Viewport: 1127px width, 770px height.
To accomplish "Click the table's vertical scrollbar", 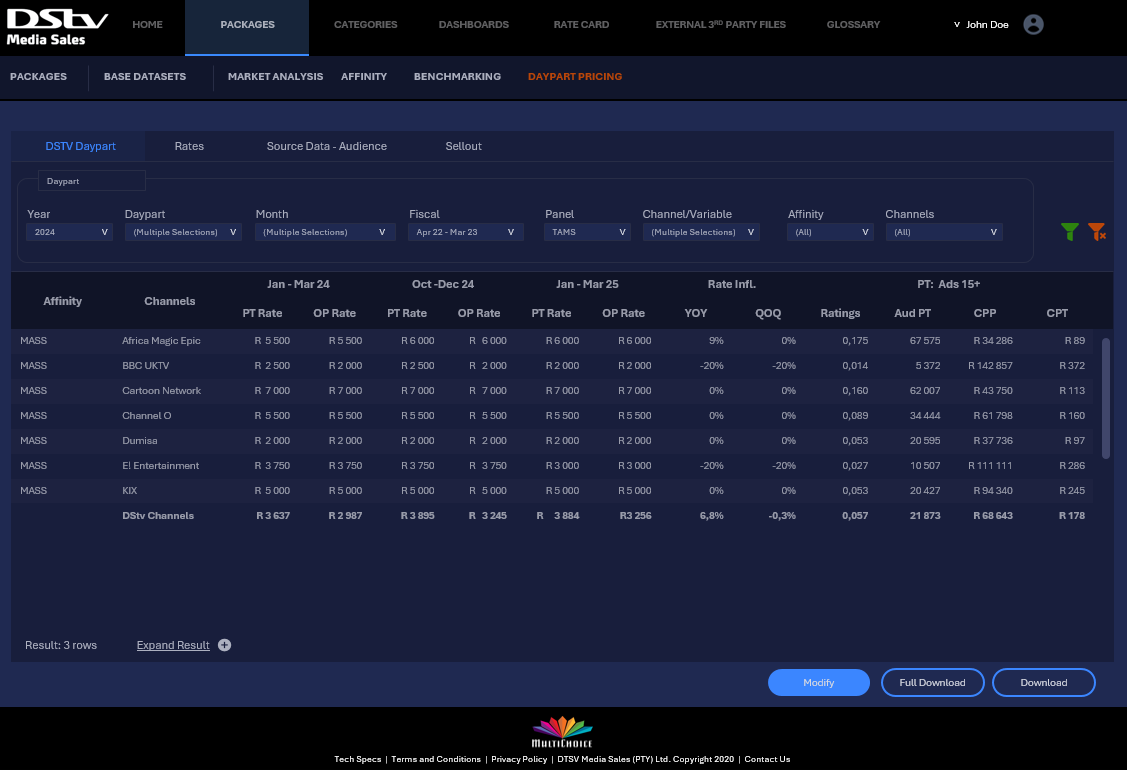I will [x=1105, y=398].
